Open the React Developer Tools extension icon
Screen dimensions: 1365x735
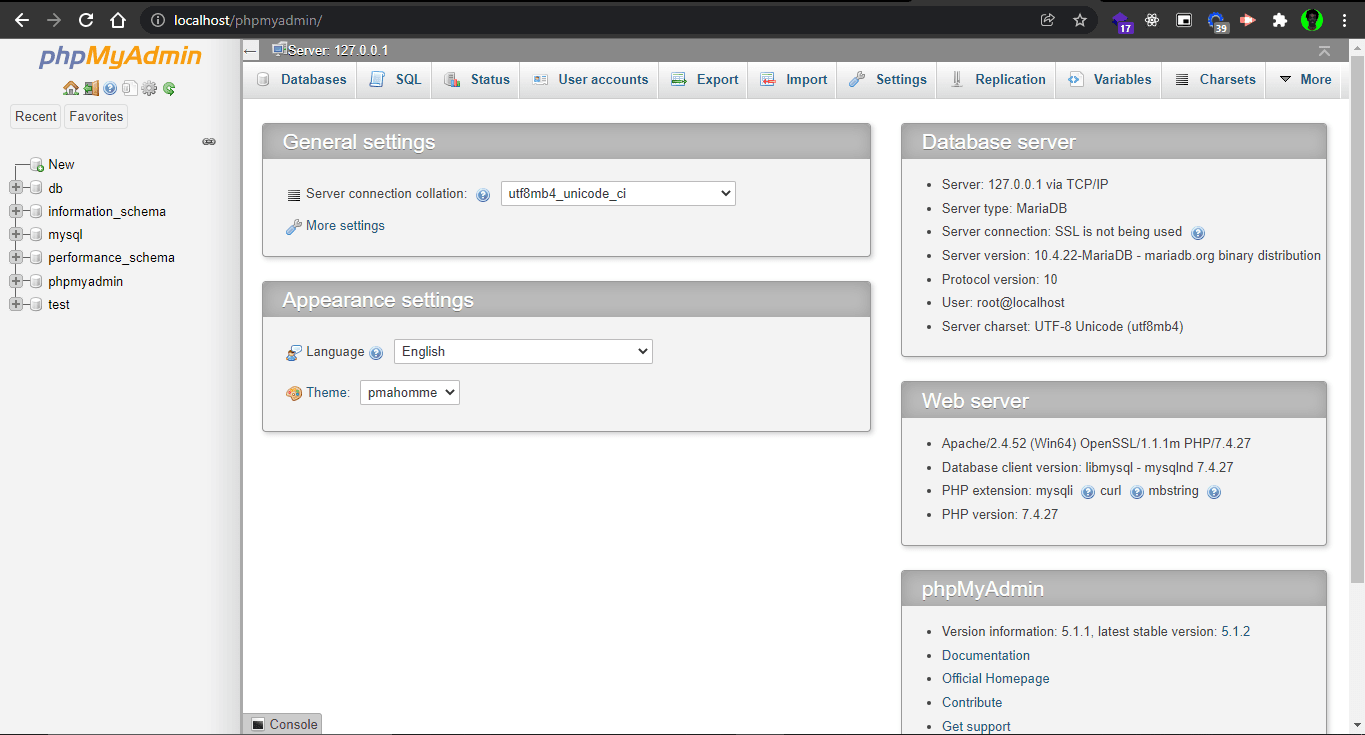pyautogui.click(x=1152, y=20)
